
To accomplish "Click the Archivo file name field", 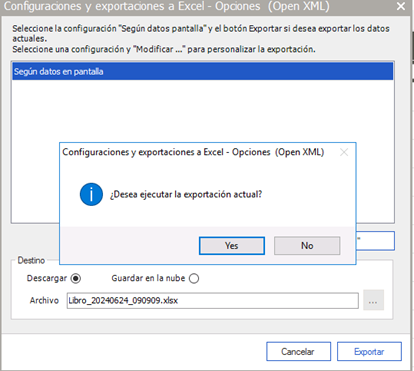I will 212,301.
